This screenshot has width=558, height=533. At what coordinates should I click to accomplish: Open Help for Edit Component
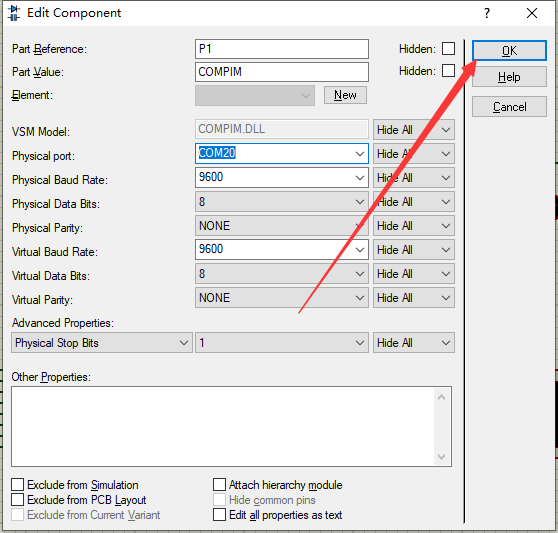click(509, 77)
